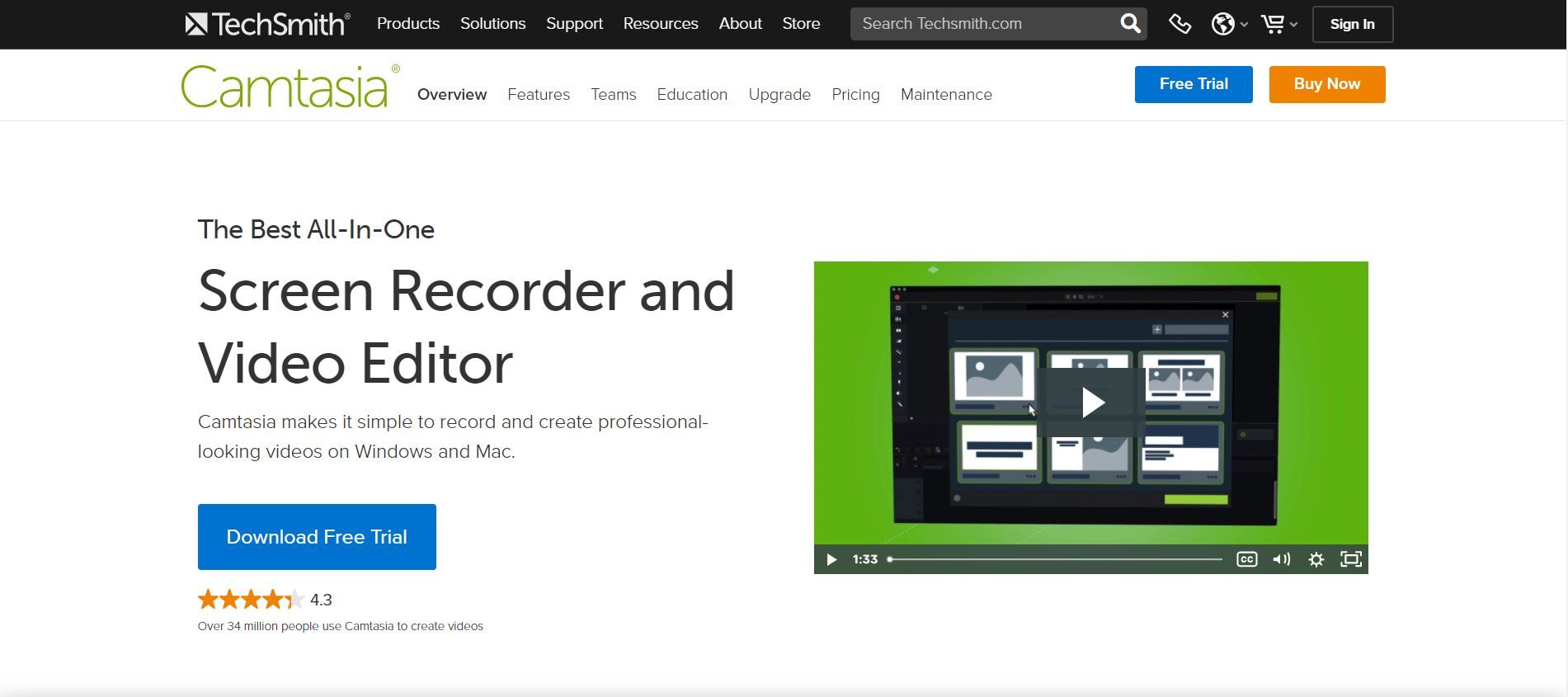Open the Solutions menu

pos(492,24)
